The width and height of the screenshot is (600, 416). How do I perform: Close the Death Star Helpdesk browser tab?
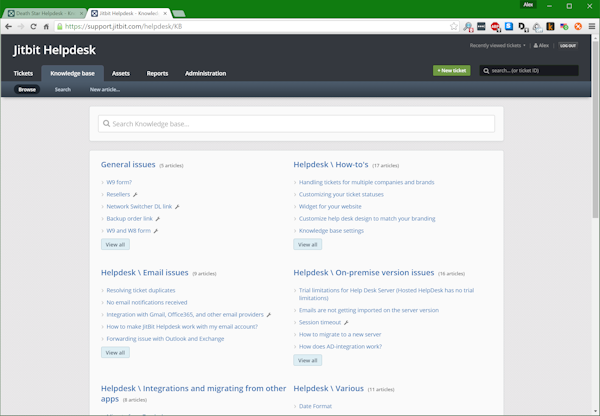point(81,13)
